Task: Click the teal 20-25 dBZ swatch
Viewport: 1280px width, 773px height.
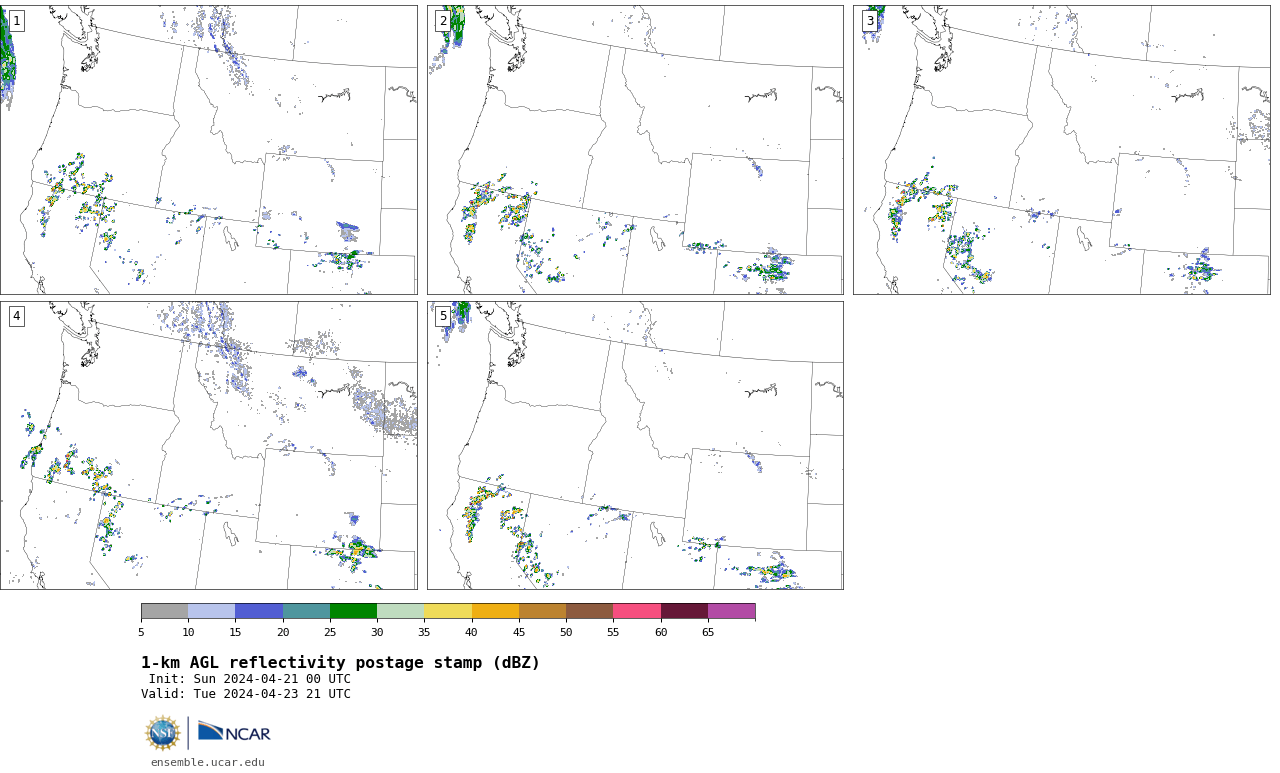Action: 306,611
